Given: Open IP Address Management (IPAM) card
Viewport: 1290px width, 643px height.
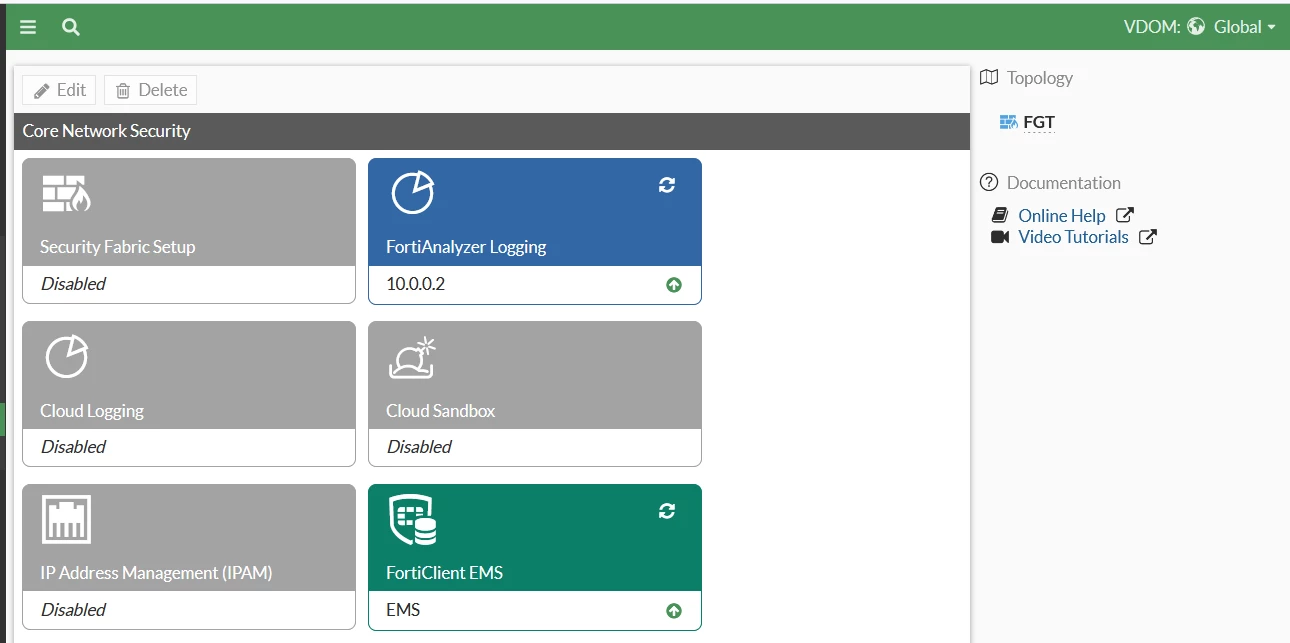Looking at the screenshot, I should tap(189, 557).
